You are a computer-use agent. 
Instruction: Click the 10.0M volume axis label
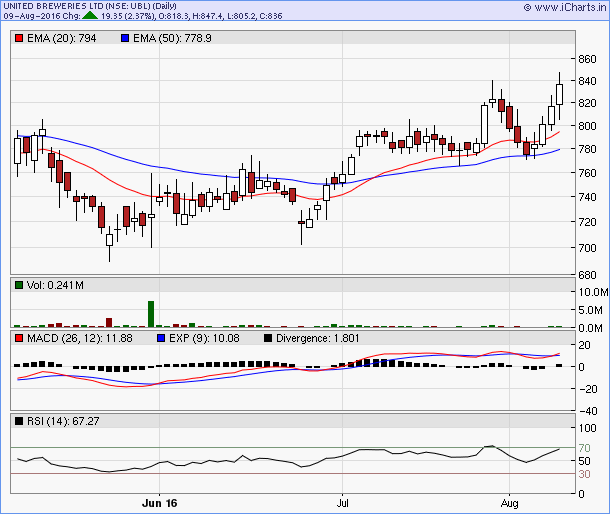(x=593, y=292)
